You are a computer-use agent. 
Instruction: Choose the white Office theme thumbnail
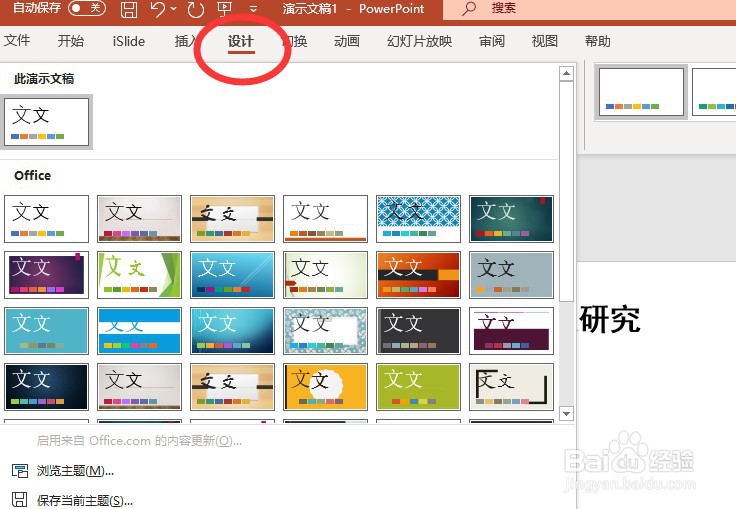pos(46,219)
